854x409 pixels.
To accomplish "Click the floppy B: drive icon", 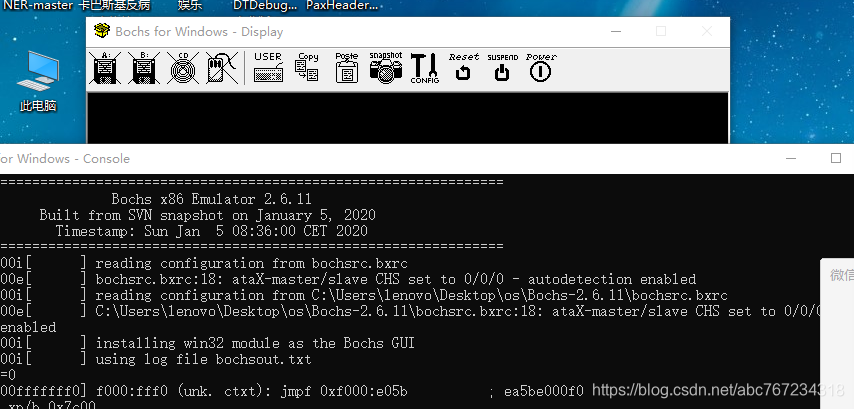I will coord(144,68).
